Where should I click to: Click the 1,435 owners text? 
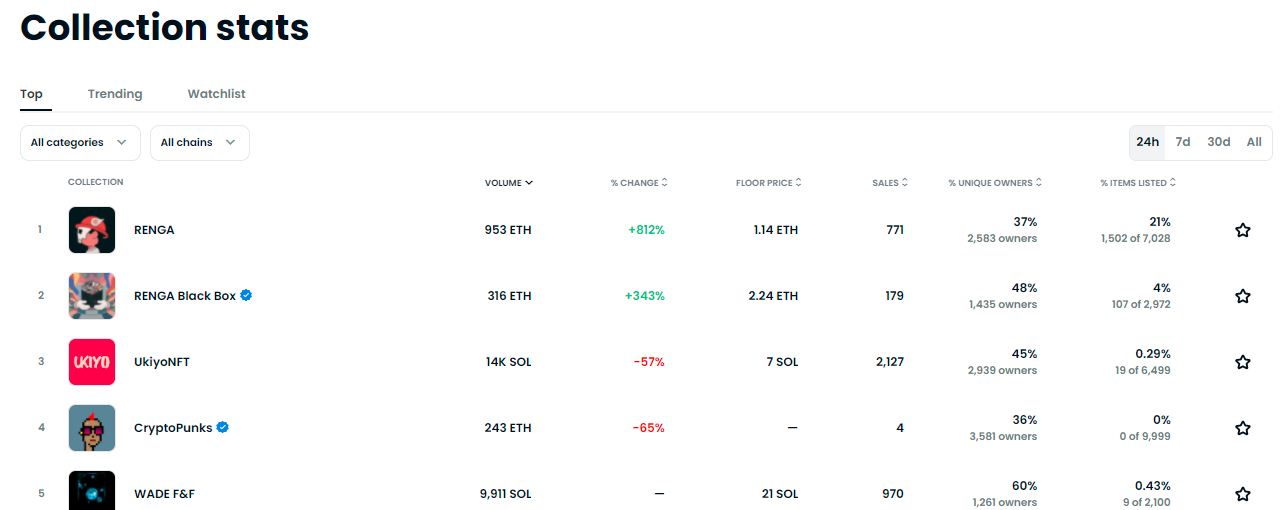tap(1003, 305)
